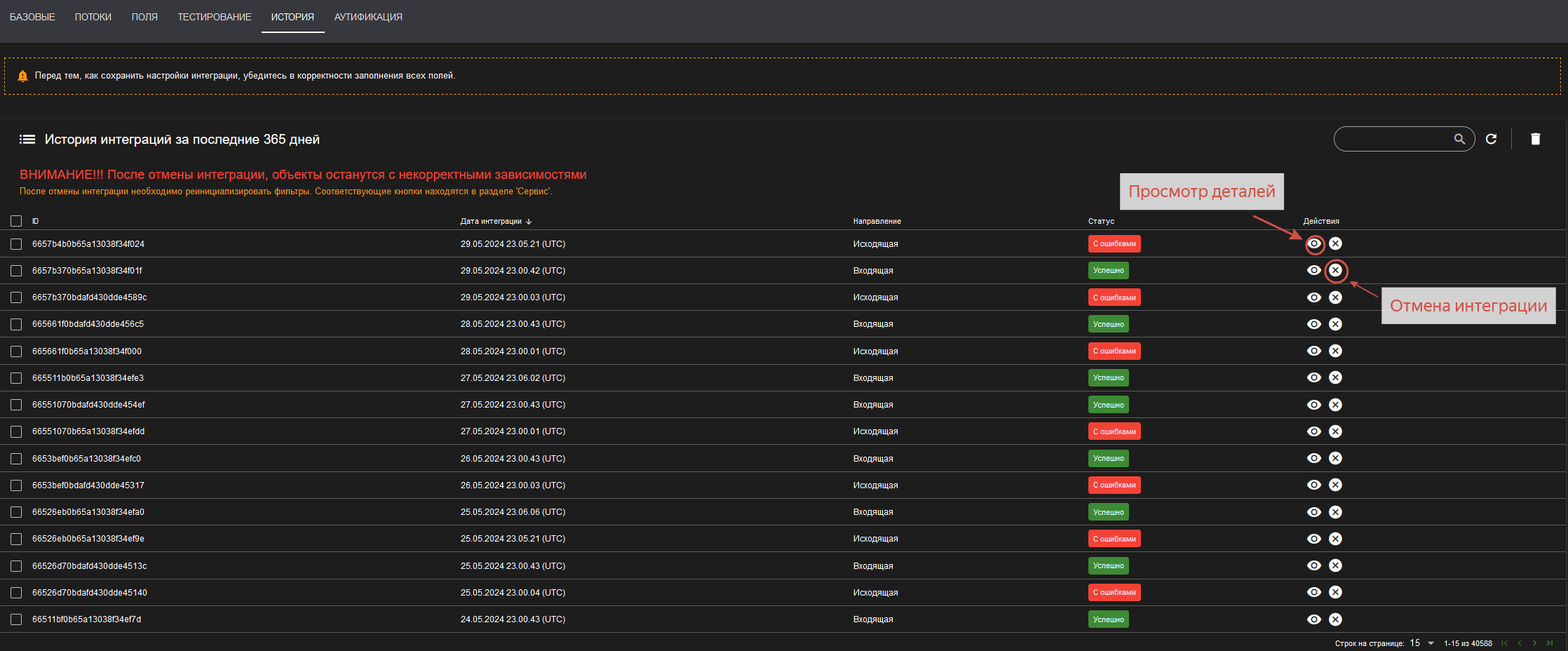View details of 665661f0b65a13038f34f000
The image size is (1568, 651).
1314,351
